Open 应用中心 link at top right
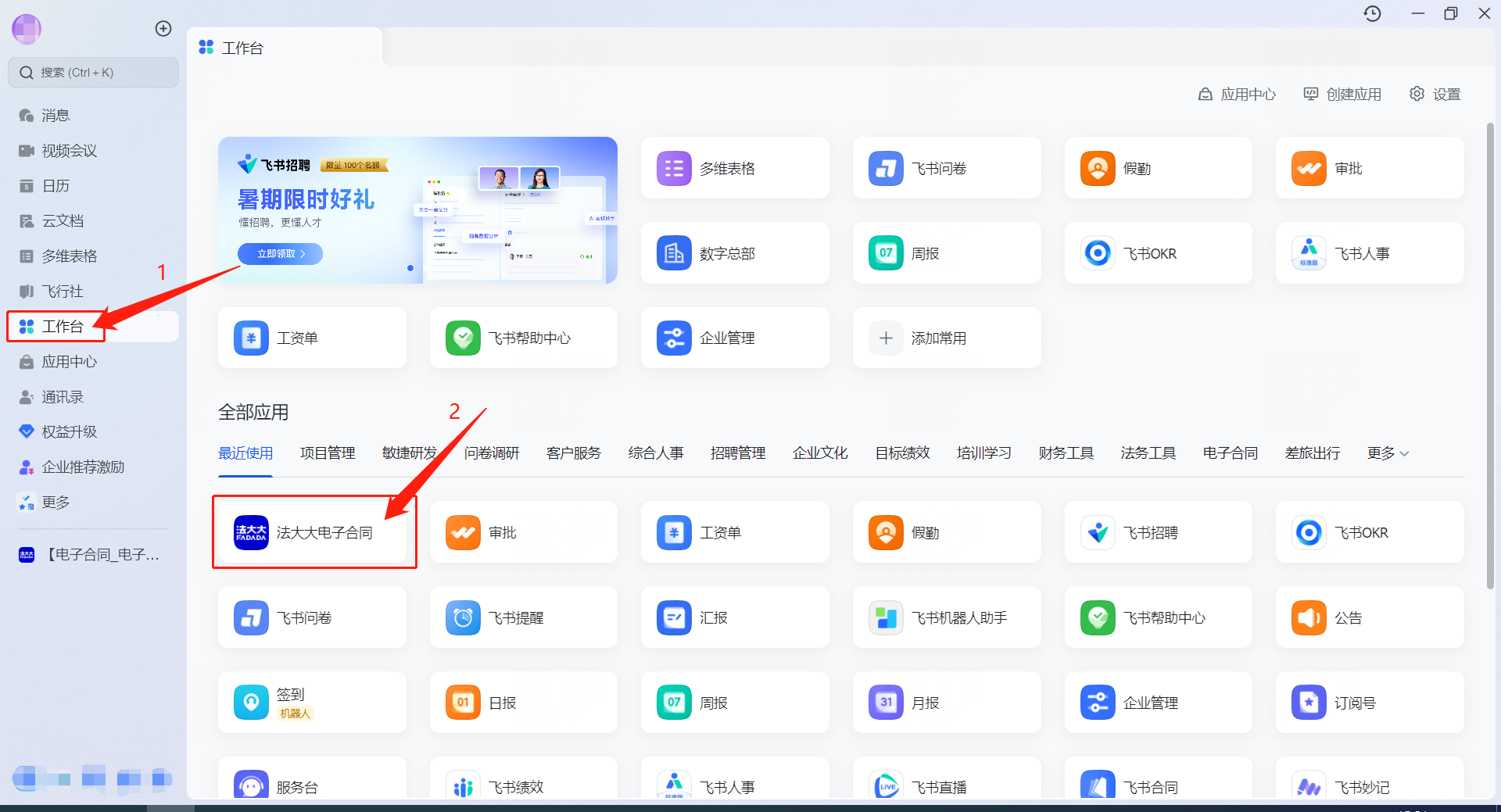The width and height of the screenshot is (1501, 812). 1238,95
